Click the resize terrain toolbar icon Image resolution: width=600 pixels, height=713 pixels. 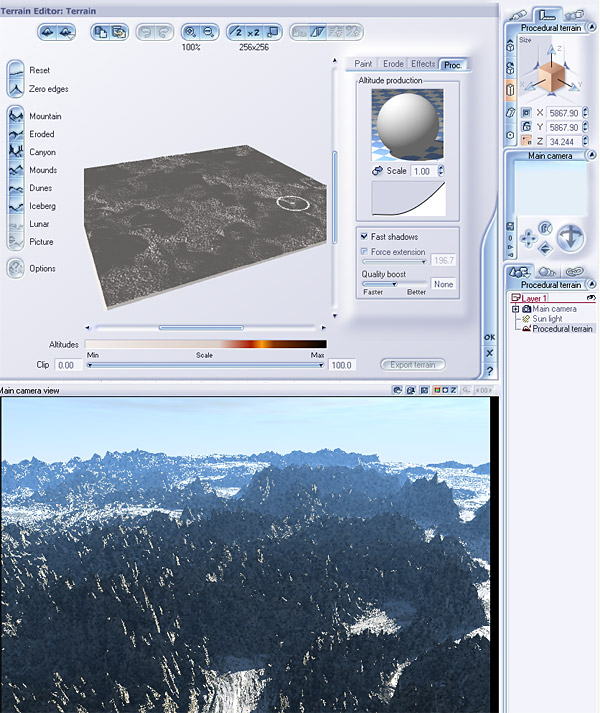click(272, 32)
